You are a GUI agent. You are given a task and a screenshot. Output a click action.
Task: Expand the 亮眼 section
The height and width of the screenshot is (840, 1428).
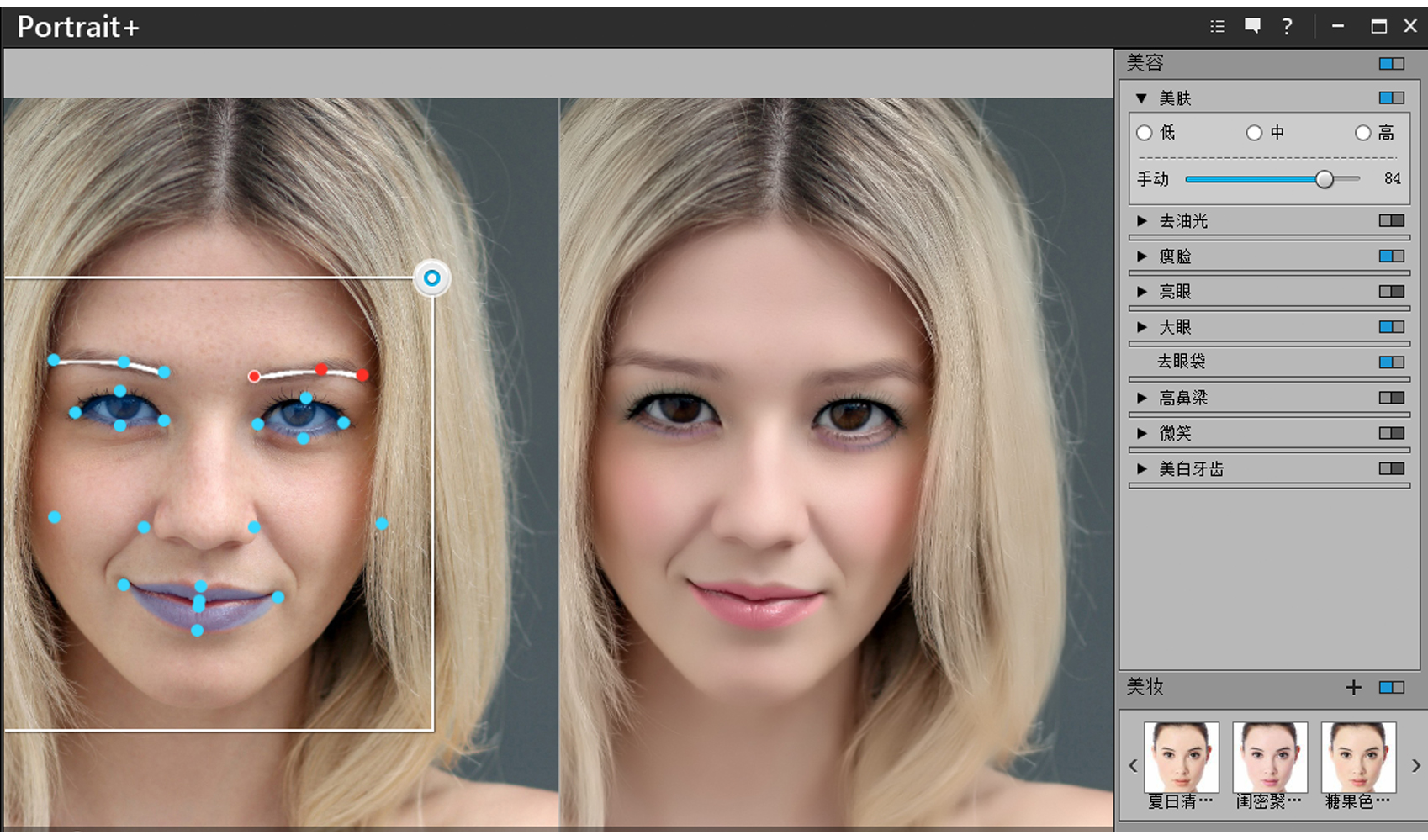1141,291
